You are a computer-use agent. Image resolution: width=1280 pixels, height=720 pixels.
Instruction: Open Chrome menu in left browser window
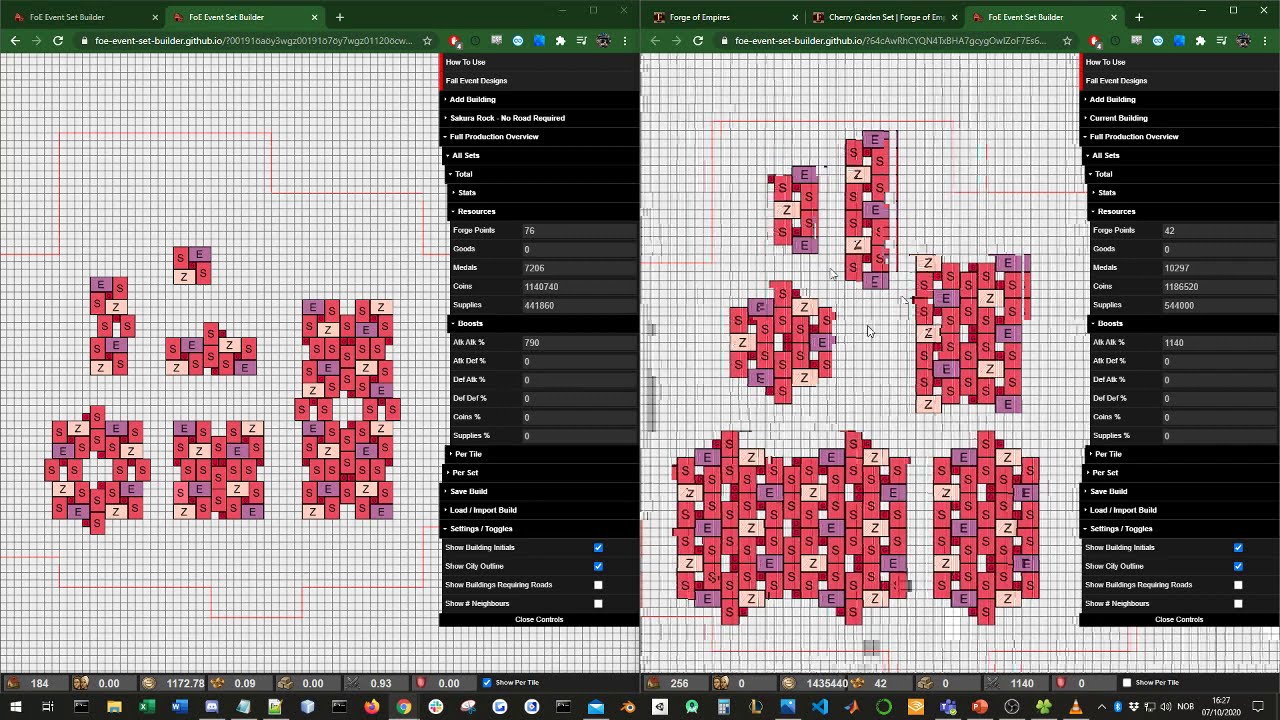tap(625, 41)
